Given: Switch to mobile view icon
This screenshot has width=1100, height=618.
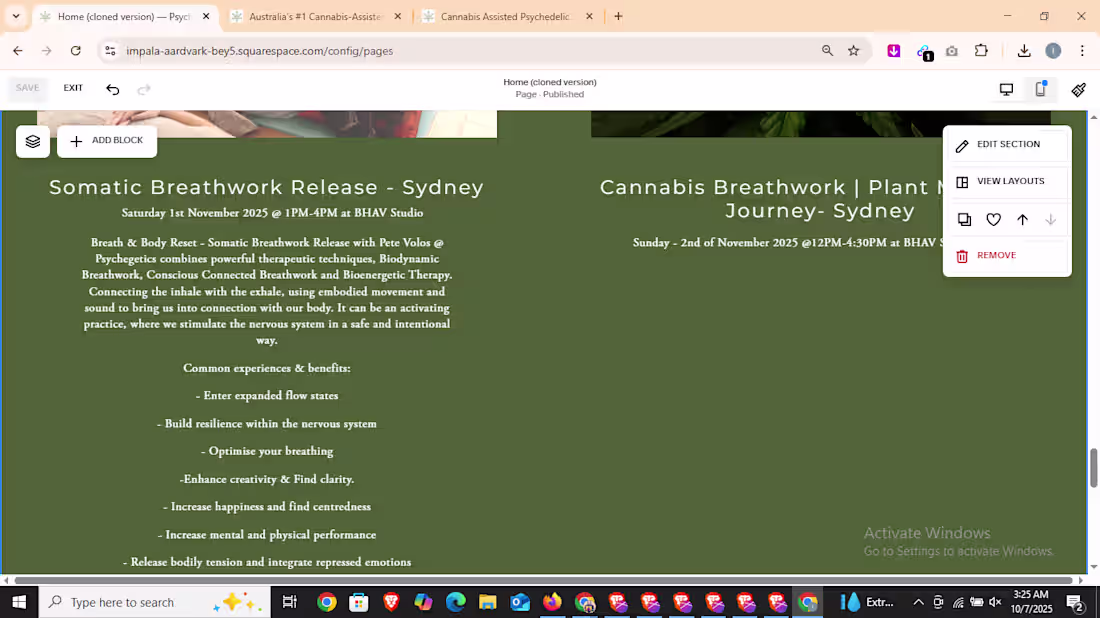Looking at the screenshot, I should click(1040, 89).
